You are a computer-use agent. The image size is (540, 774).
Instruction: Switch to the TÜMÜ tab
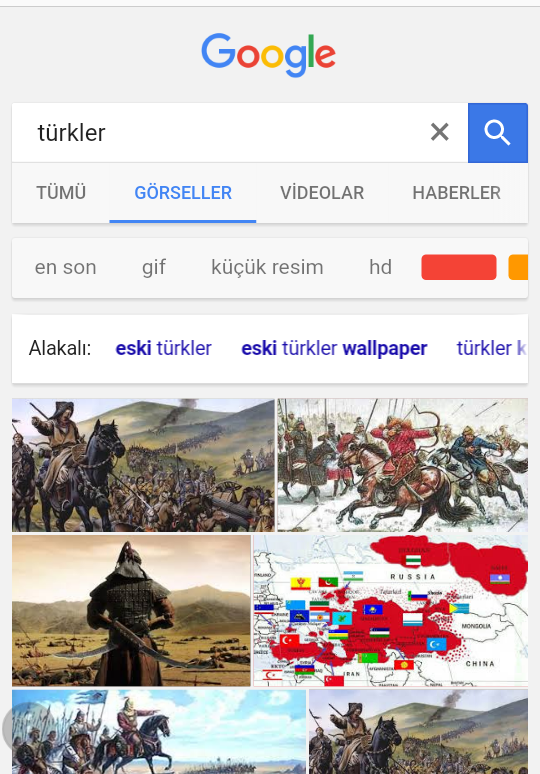point(61,193)
